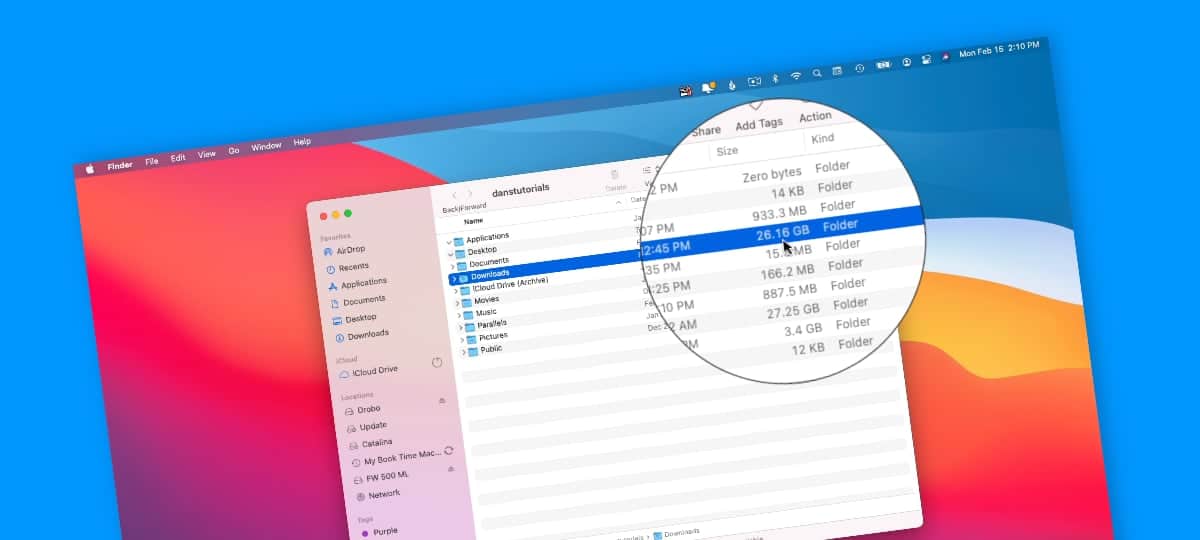Expand the Documents folder tree arrow
1200x540 pixels.
[452, 266]
